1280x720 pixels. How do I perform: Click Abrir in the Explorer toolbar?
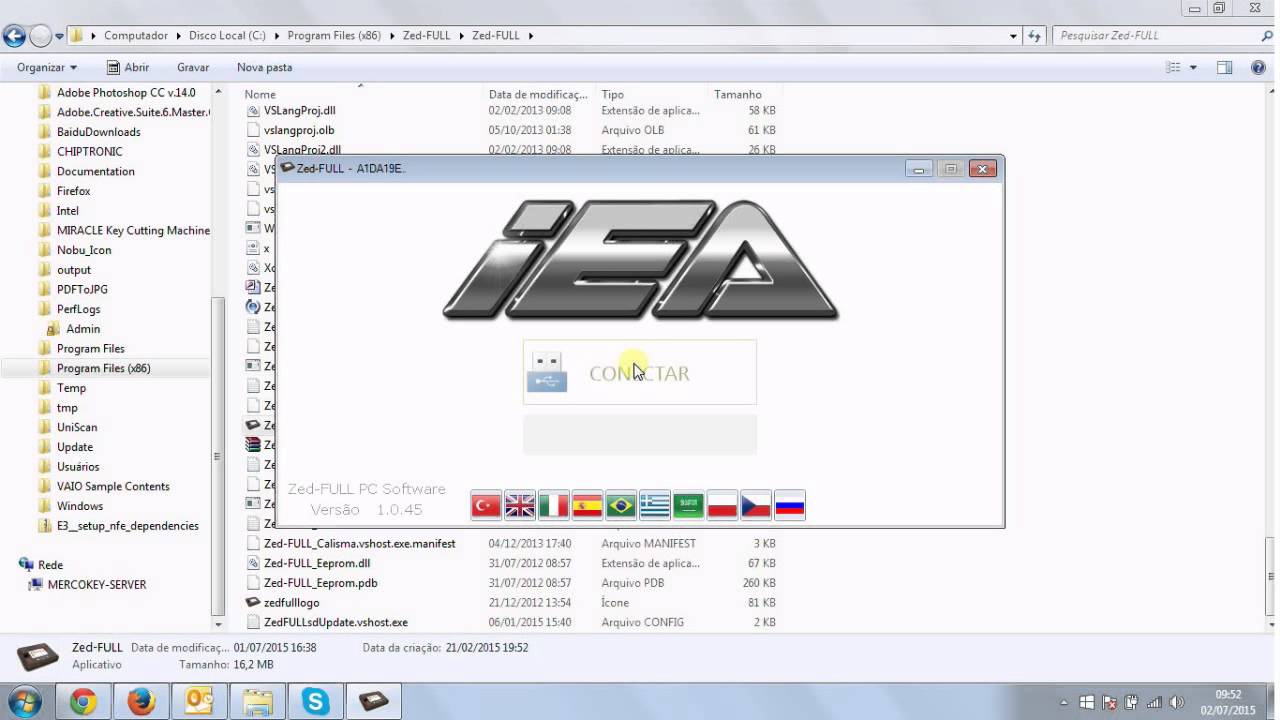click(x=128, y=67)
